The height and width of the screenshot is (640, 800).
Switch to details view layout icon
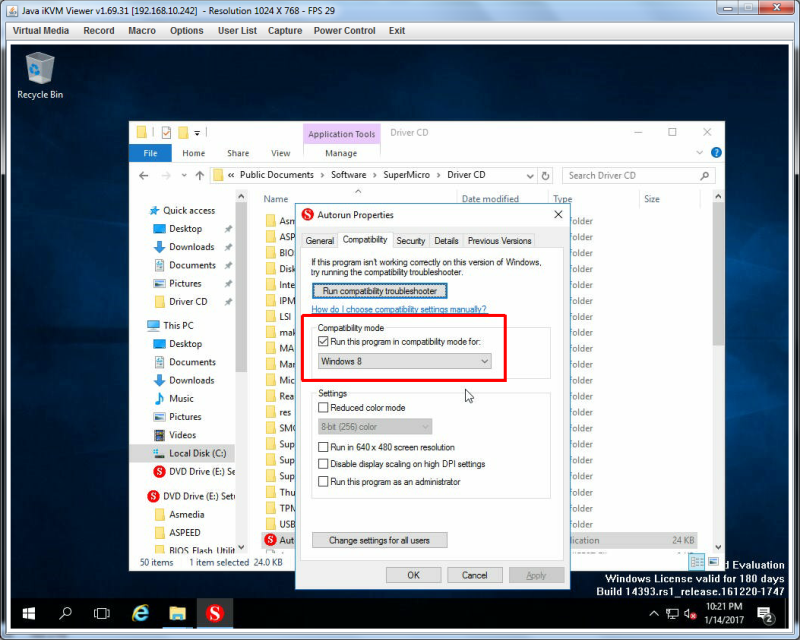tap(696, 562)
